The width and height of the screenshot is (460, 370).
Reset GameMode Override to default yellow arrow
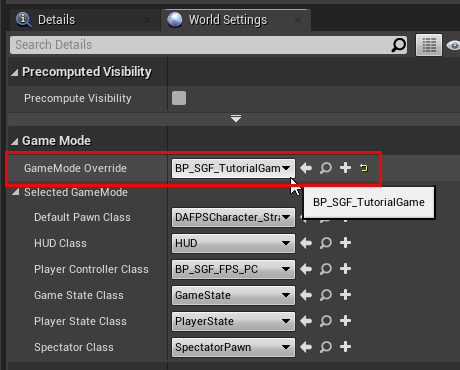tap(364, 168)
